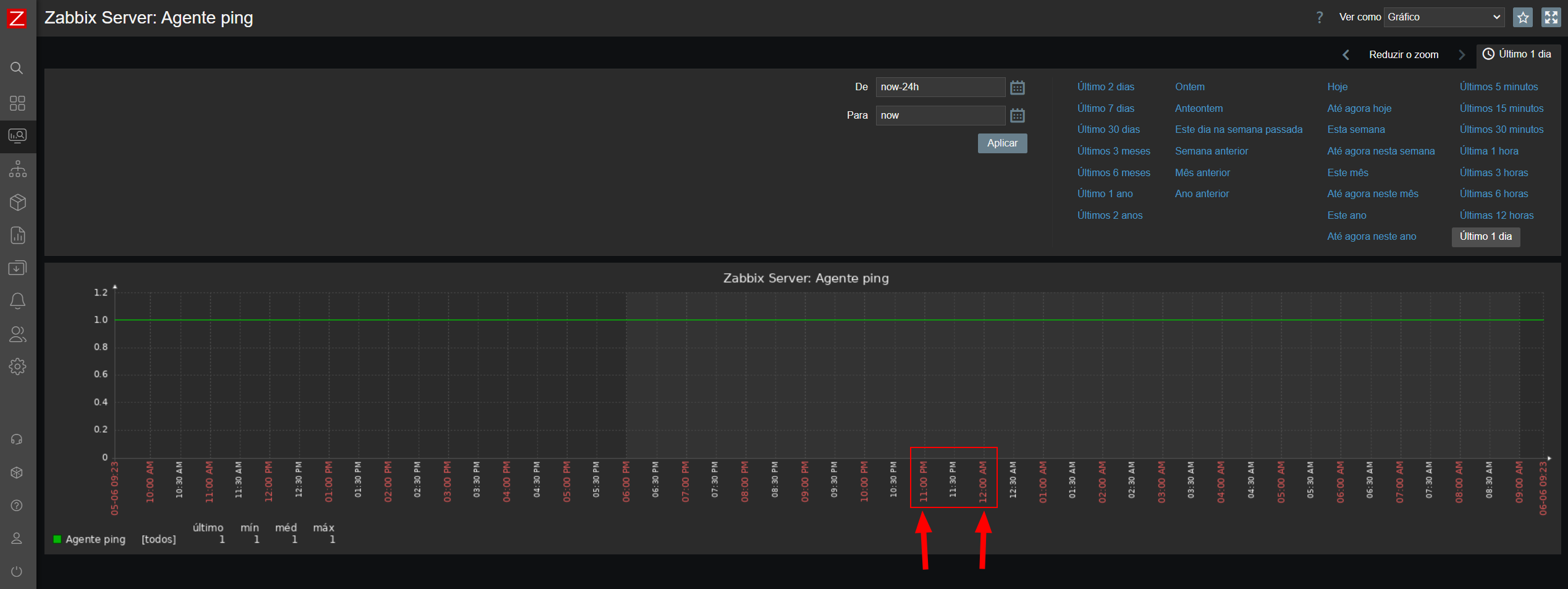1568x589 pixels.
Task: Open the Alerts bell icon
Action: (x=17, y=301)
